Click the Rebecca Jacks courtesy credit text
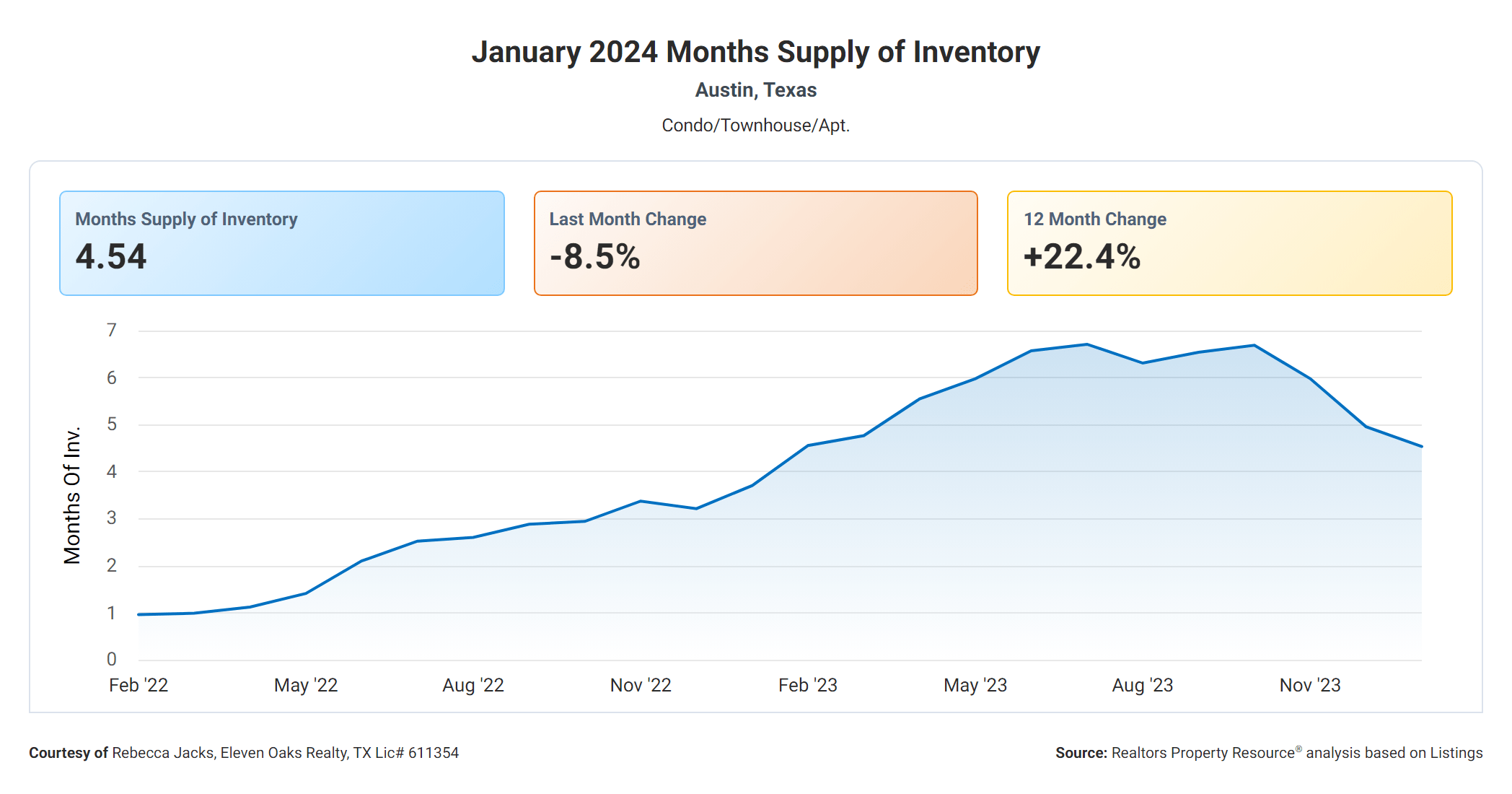This screenshot has width=1512, height=794. pyautogui.click(x=244, y=753)
